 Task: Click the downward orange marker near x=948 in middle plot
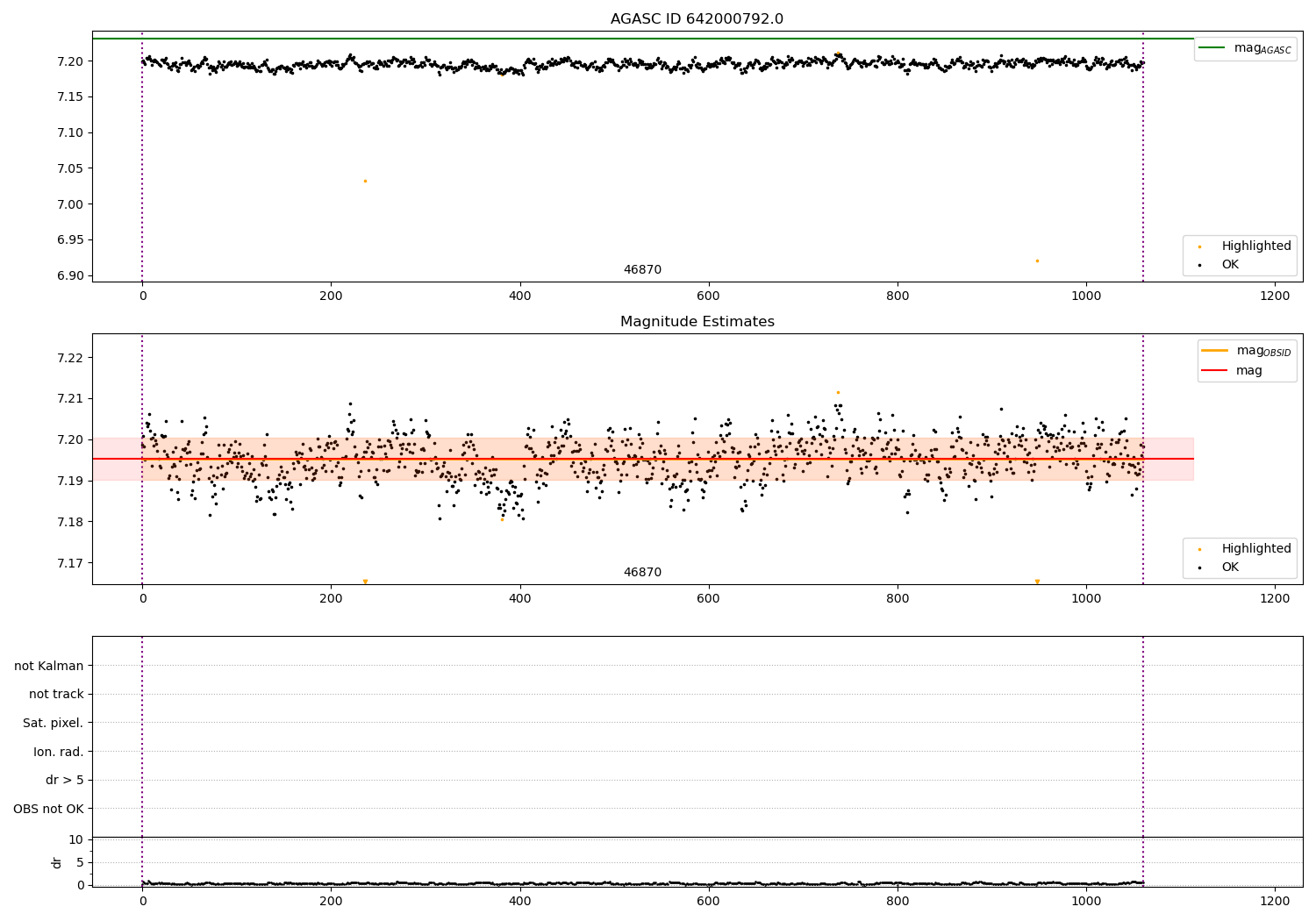[1037, 582]
